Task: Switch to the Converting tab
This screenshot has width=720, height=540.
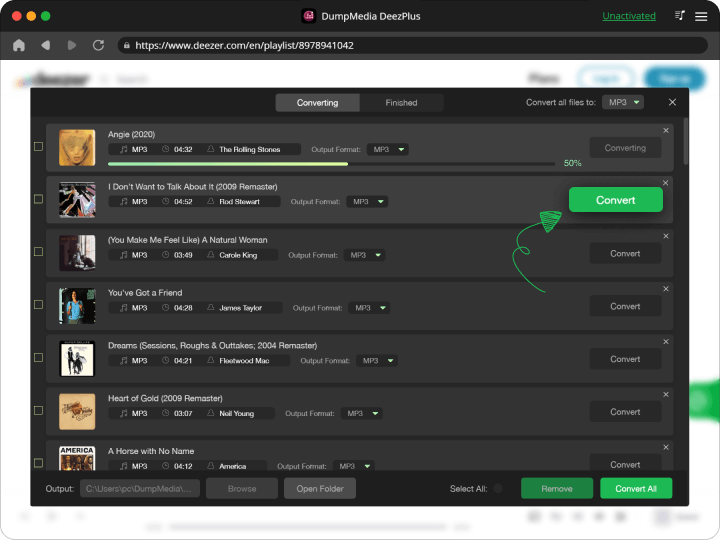Action: [x=317, y=103]
